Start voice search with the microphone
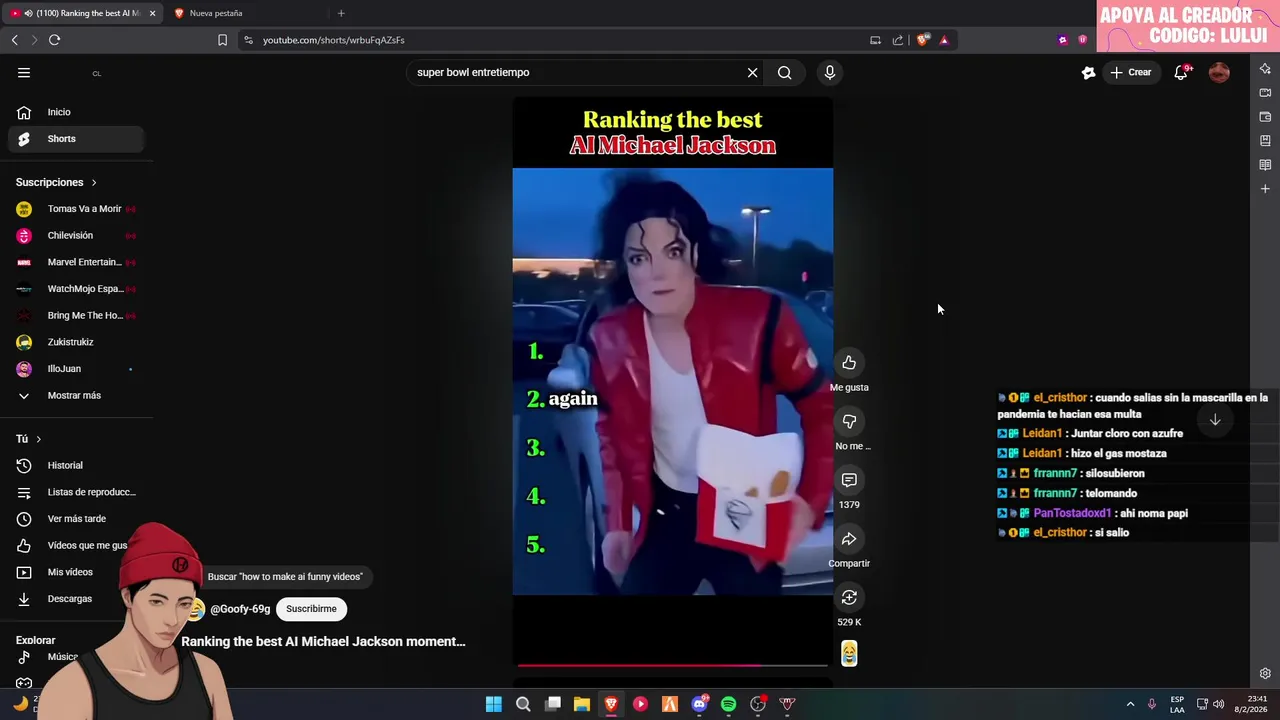1280x720 pixels. click(x=829, y=72)
